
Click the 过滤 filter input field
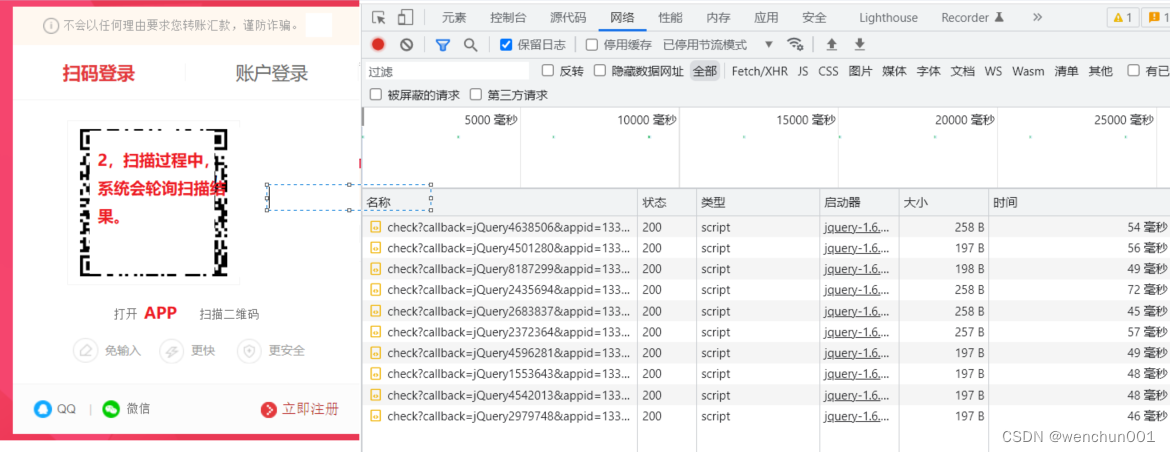pos(446,72)
